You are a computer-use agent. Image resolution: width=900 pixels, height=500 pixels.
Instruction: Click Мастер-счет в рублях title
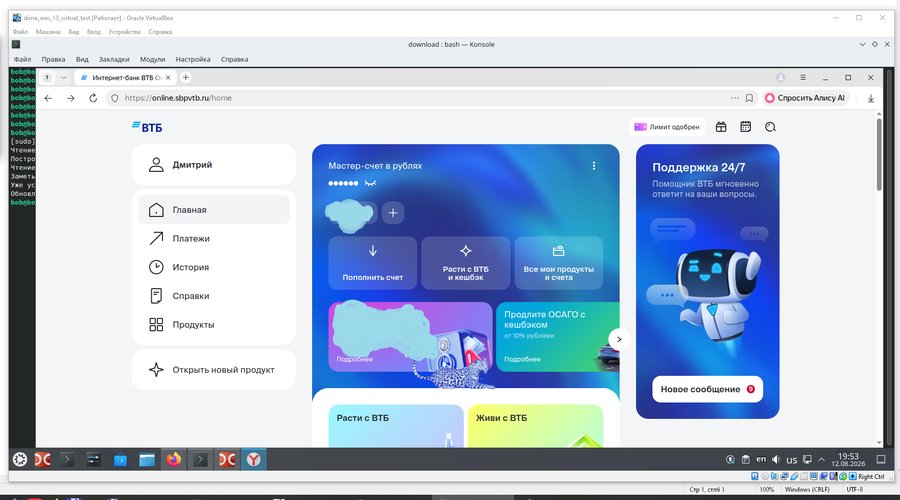375,166
